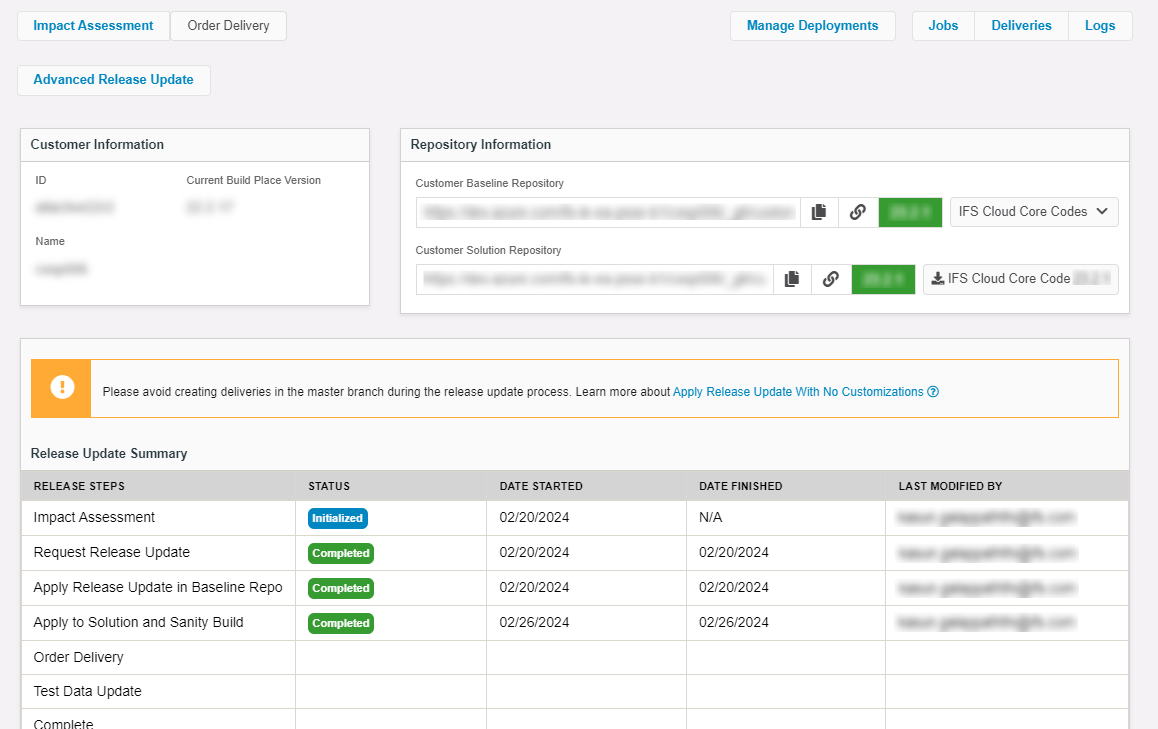The height and width of the screenshot is (729, 1158).
Task: Click the green Baseline Repository version badge
Action: 910,212
